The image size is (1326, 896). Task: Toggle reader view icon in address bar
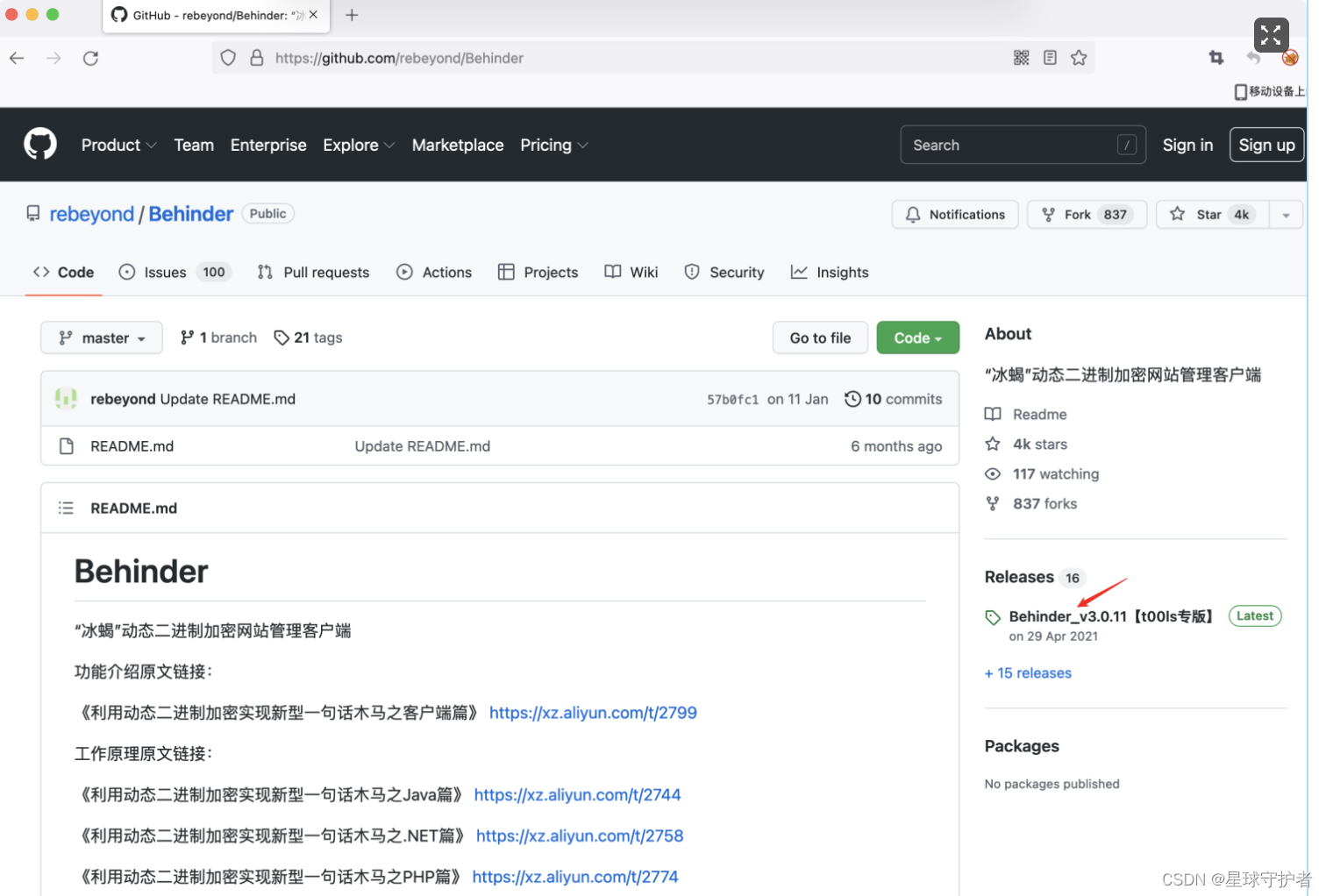click(1050, 58)
